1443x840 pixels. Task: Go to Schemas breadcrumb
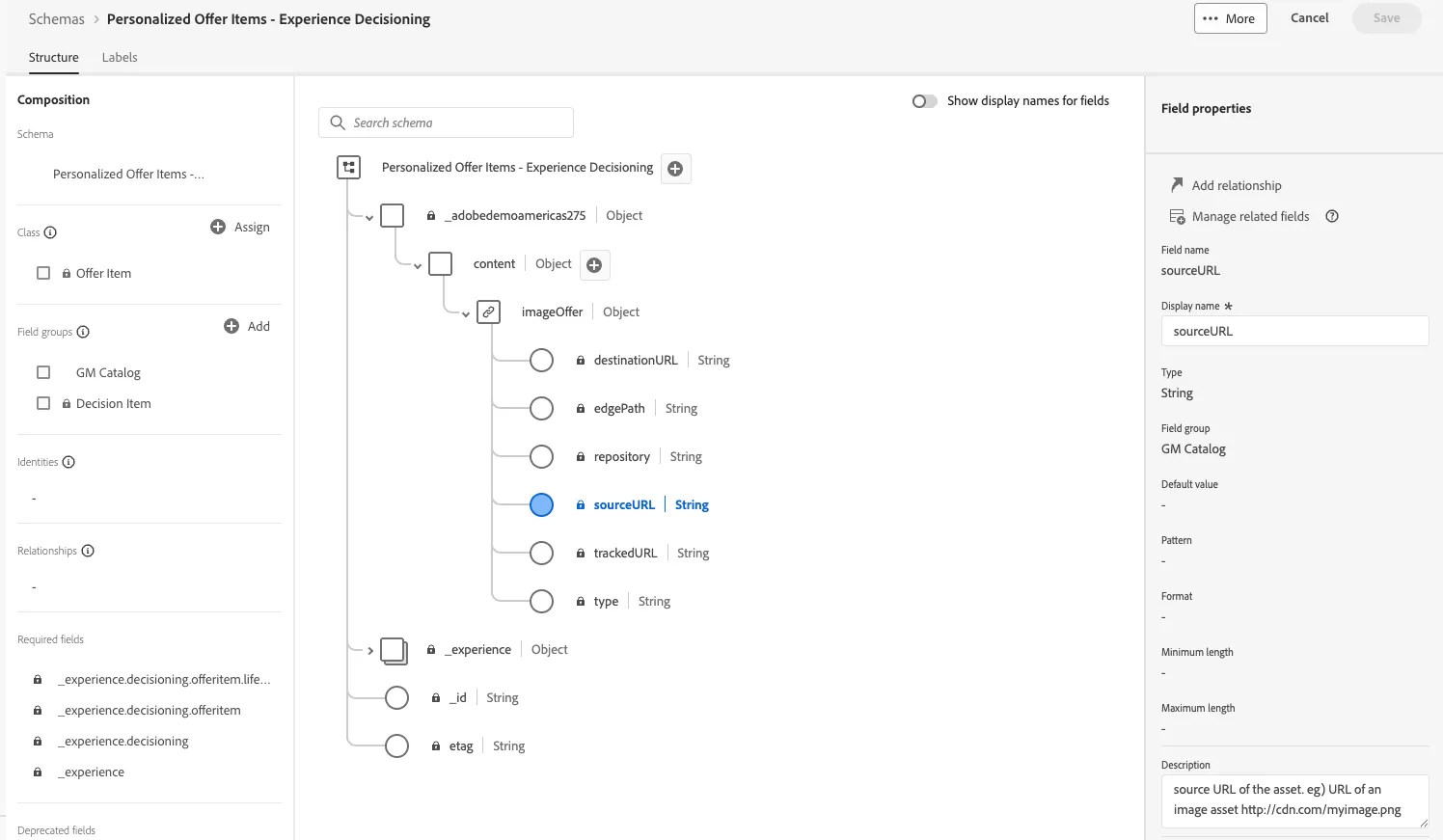[x=57, y=19]
